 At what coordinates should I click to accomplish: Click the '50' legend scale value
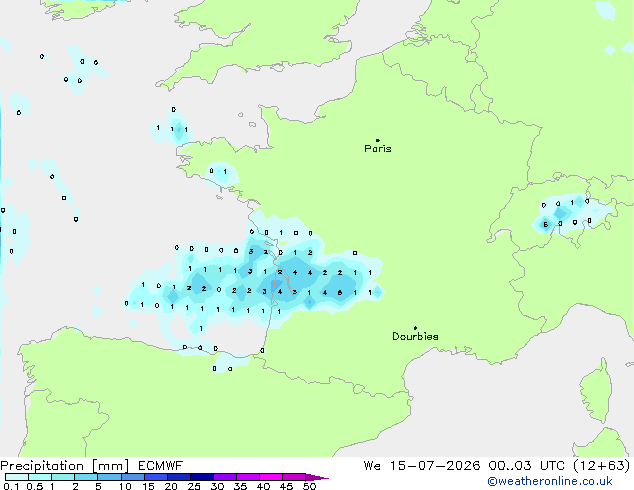click(x=309, y=486)
